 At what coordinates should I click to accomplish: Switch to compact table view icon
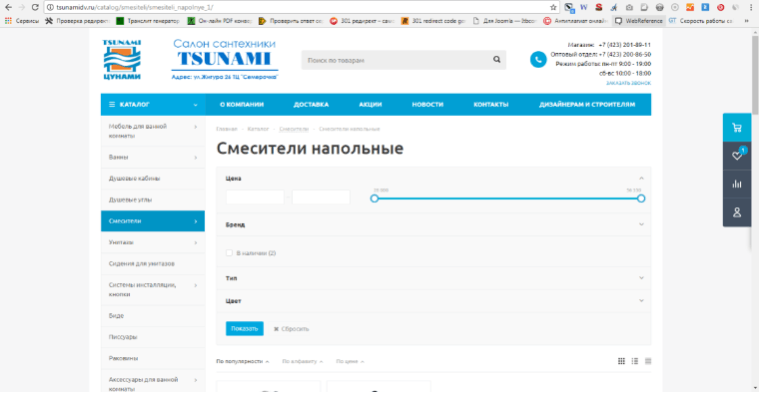click(648, 361)
